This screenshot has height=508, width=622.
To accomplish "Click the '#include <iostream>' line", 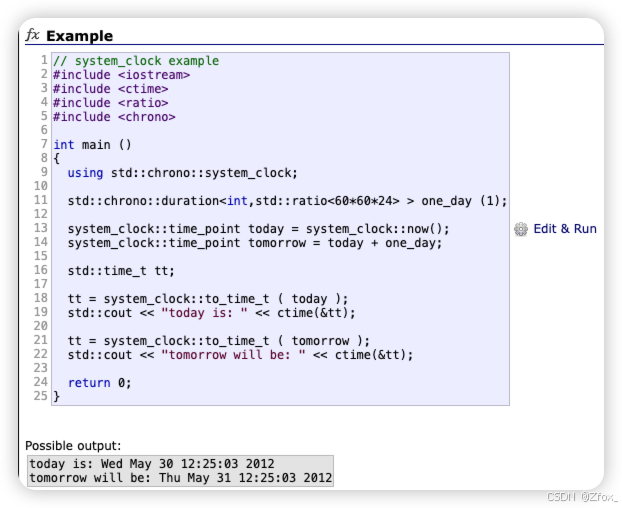I will pyautogui.click(x=121, y=75).
